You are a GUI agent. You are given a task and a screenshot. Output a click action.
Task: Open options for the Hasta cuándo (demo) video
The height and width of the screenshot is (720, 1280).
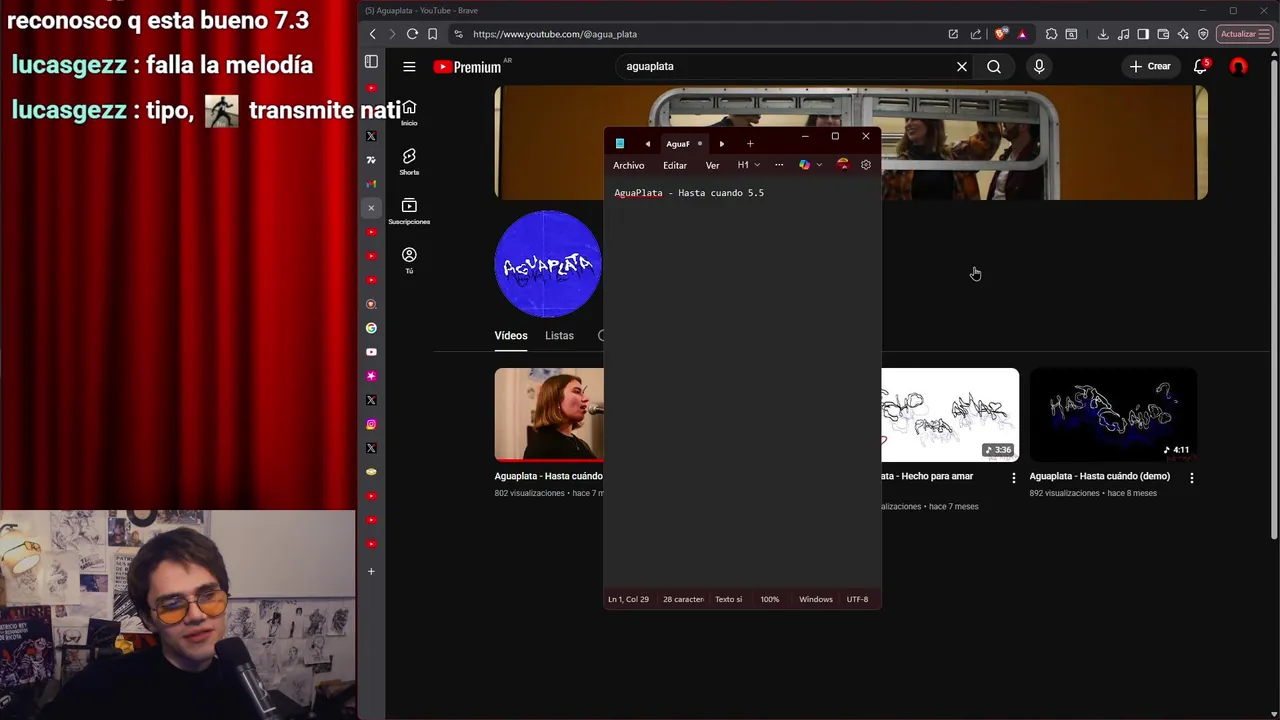tap(1191, 478)
